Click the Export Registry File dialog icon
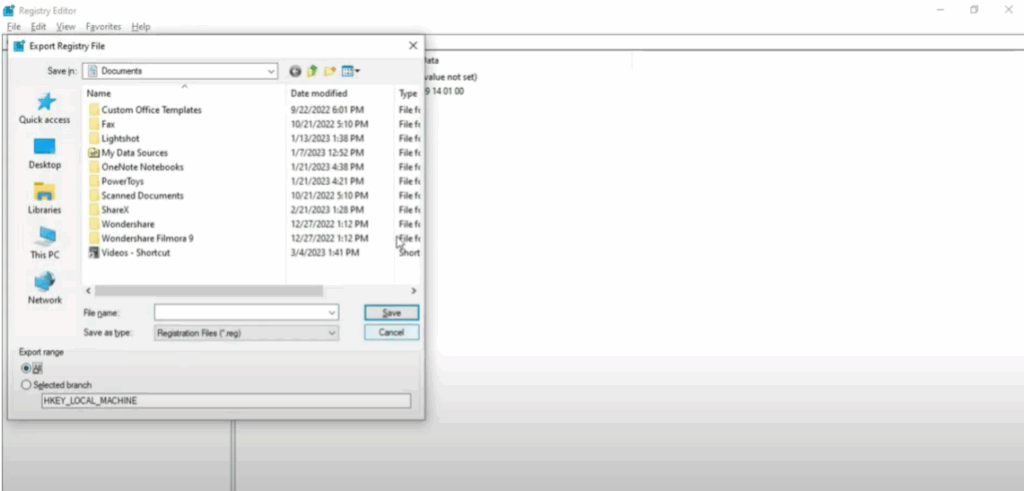This screenshot has width=1024, height=491. pos(20,46)
